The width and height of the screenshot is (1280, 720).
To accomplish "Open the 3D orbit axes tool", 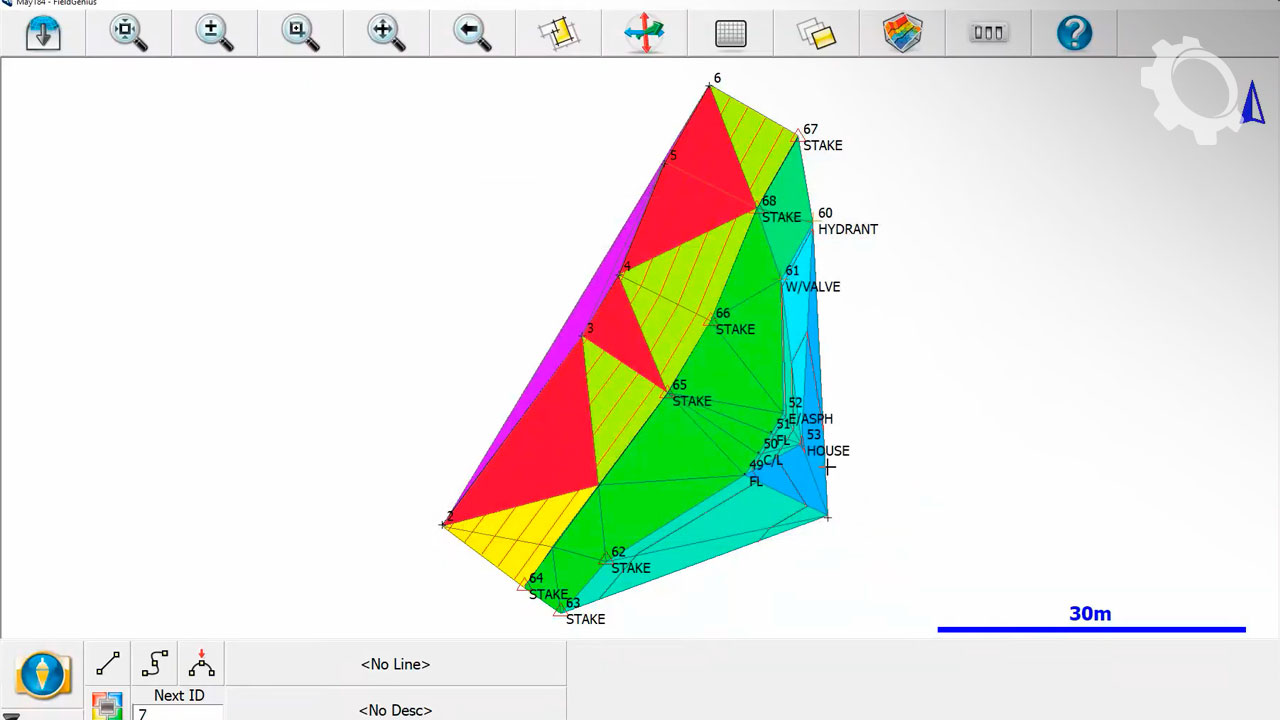I will click(644, 33).
